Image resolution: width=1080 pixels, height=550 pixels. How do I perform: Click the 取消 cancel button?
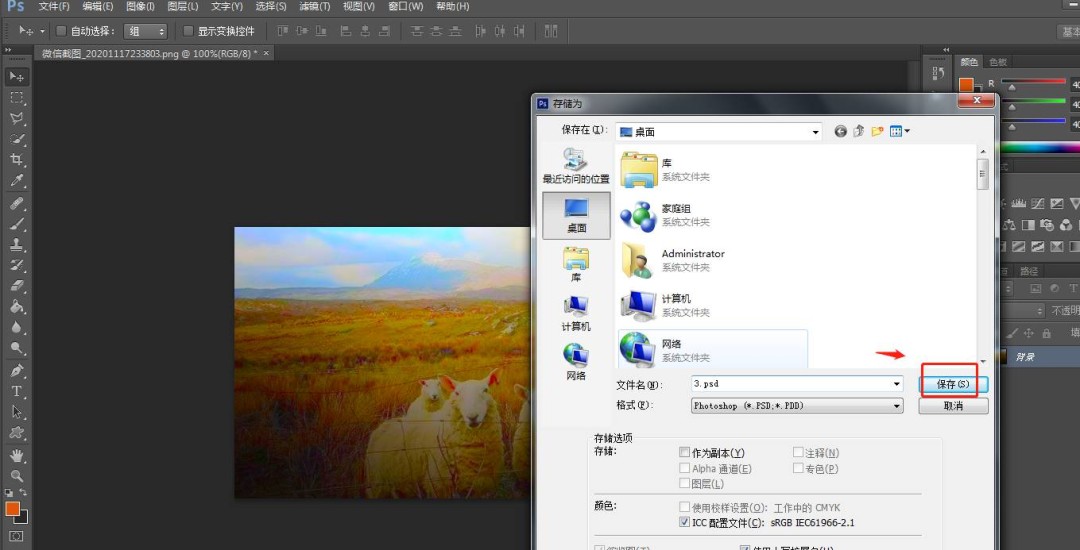(x=953, y=406)
